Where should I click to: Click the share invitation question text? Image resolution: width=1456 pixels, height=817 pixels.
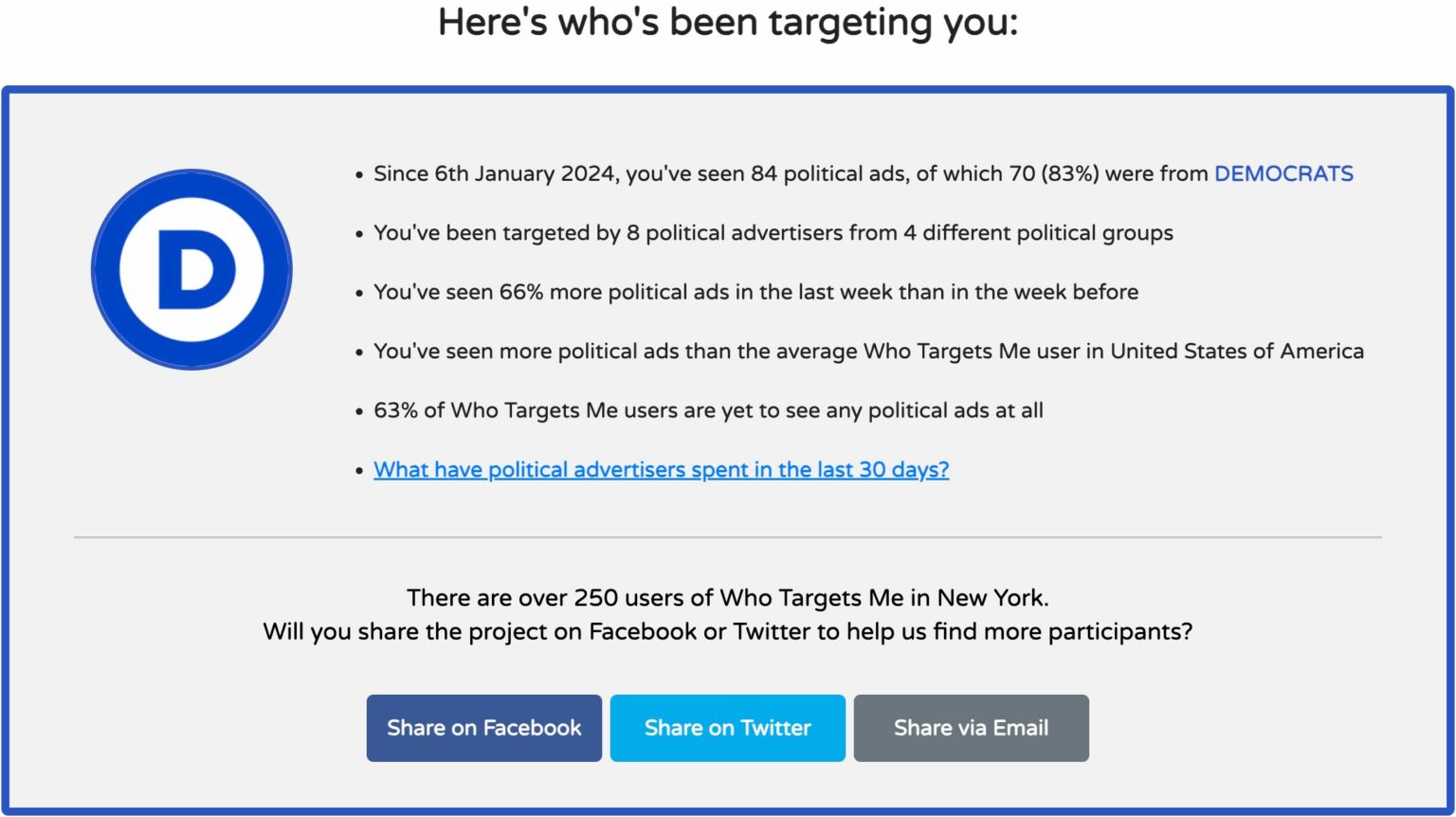pyautogui.click(x=727, y=631)
